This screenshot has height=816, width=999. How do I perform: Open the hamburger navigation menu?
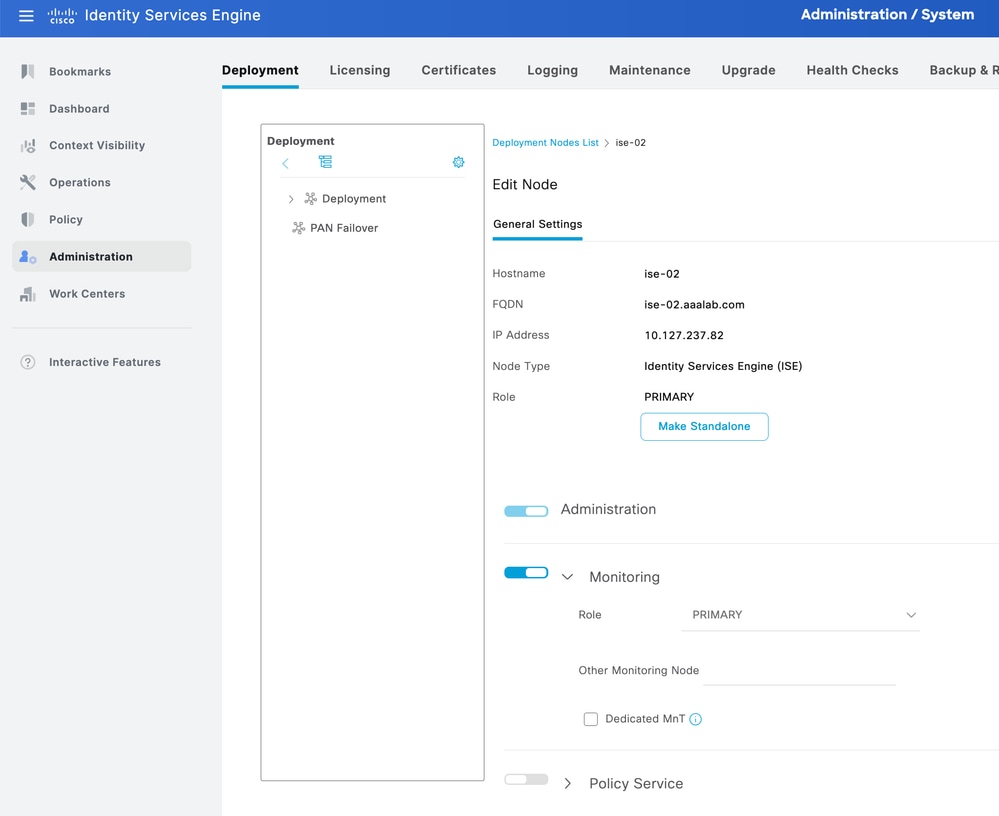(26, 16)
